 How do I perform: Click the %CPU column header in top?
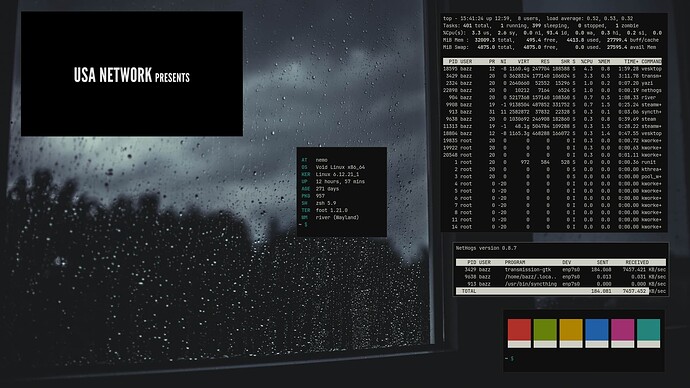pos(587,62)
